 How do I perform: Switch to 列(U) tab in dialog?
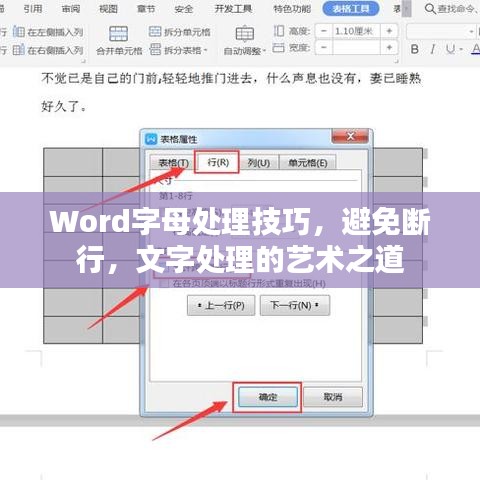point(259,163)
